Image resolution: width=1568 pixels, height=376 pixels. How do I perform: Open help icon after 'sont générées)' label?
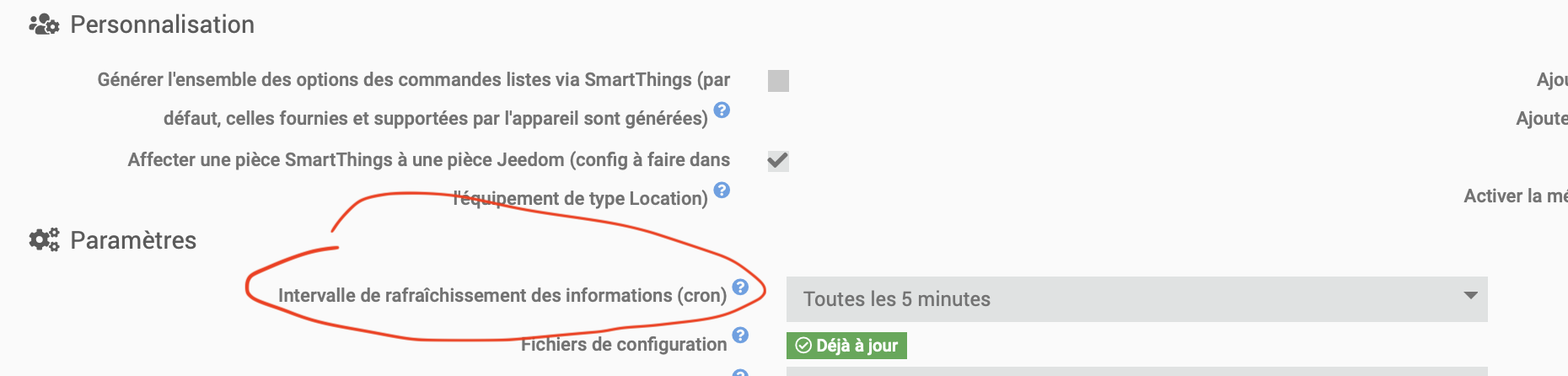coord(722,110)
